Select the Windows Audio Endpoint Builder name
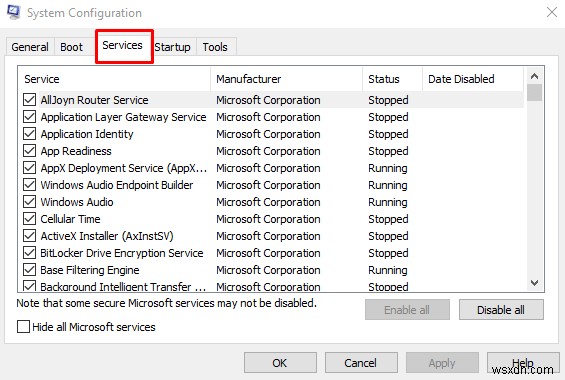565x380 pixels. (117, 185)
